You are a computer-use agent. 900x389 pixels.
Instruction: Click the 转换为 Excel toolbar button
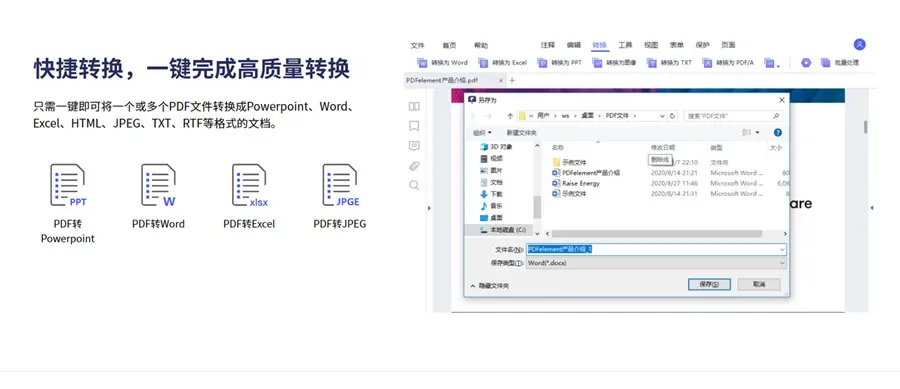503,63
